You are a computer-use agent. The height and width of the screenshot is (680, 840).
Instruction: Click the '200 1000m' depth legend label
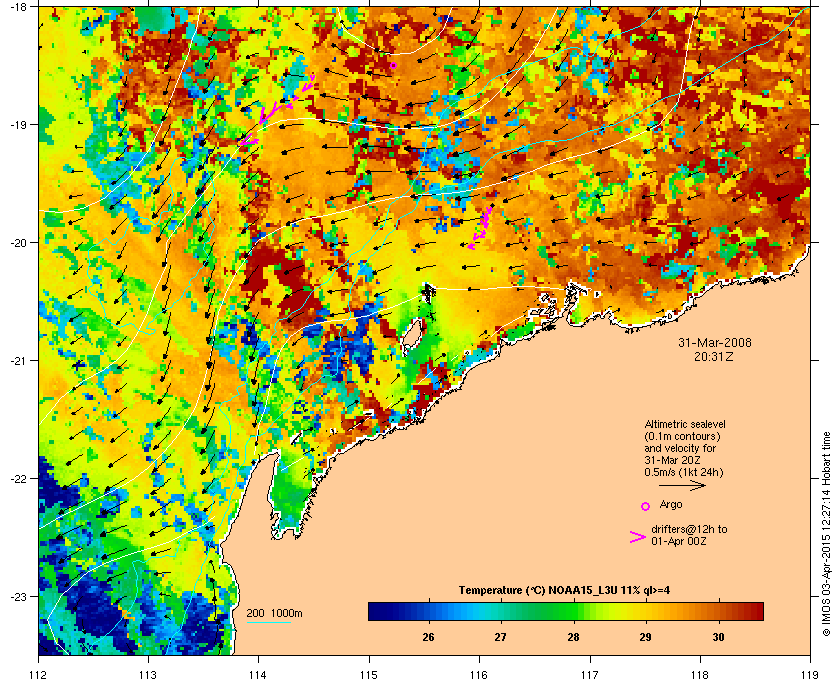(274, 614)
